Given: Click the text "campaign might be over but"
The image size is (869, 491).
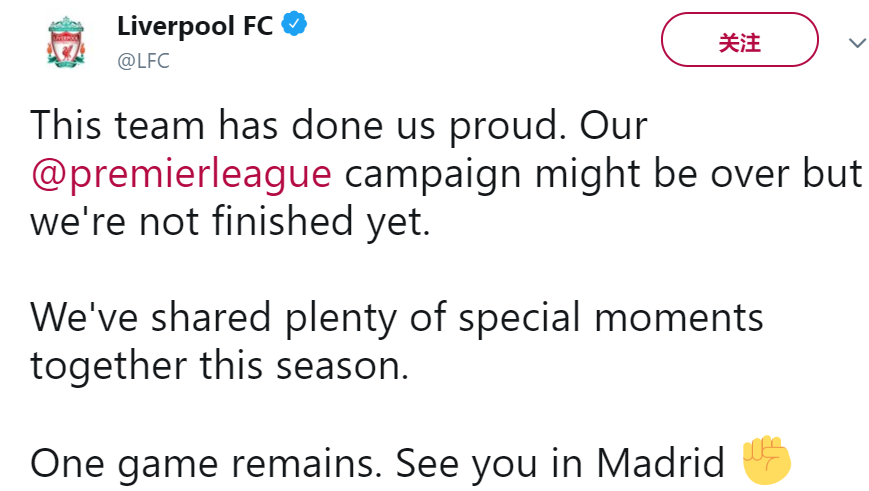Looking at the screenshot, I should 603,174.
